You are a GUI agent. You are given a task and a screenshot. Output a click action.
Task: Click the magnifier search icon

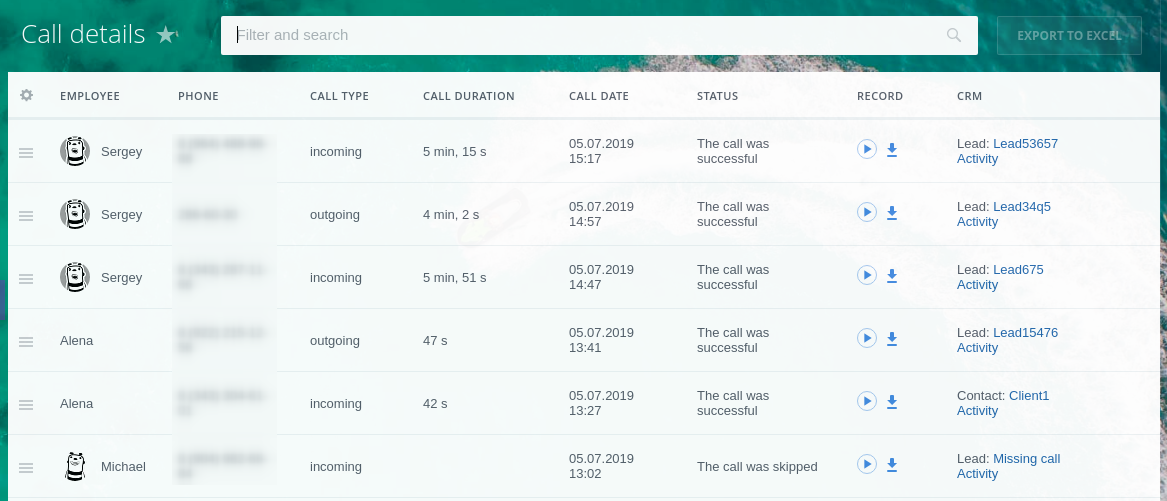[x=953, y=35]
